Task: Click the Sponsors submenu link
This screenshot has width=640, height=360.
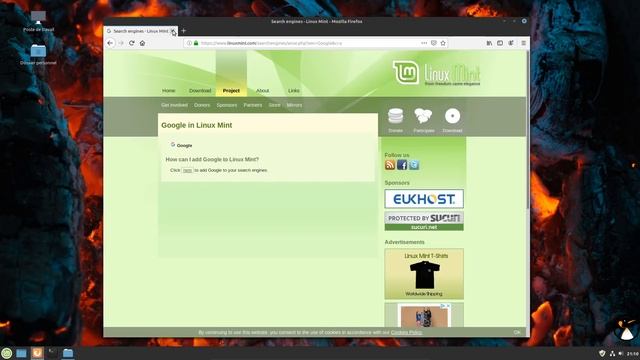Action: tap(227, 105)
